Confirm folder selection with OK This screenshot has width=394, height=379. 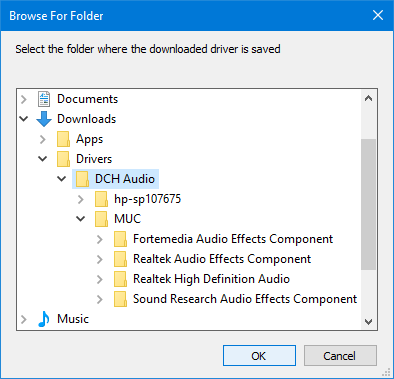pos(259,356)
